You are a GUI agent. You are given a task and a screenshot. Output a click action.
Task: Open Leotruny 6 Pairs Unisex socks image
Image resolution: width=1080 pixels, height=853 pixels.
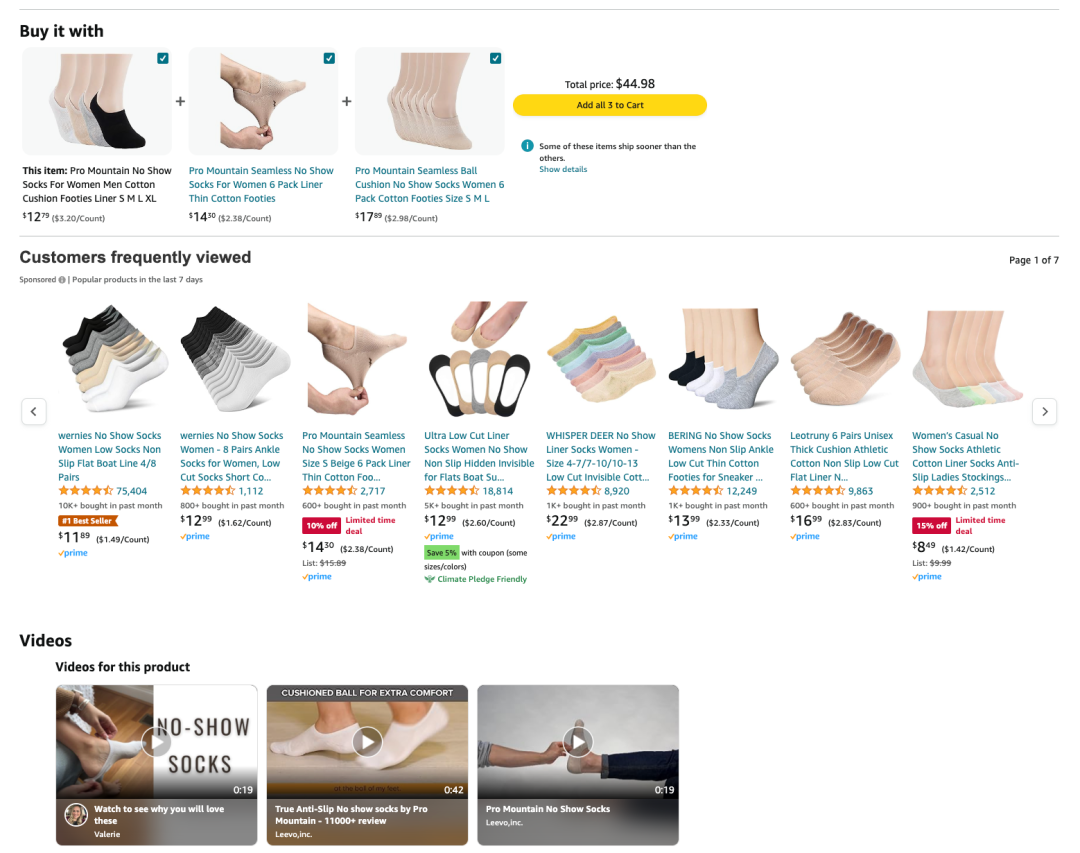pyautogui.click(x=844, y=359)
